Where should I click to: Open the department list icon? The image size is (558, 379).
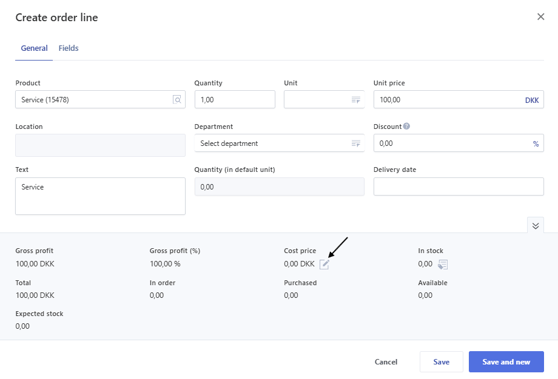point(356,143)
